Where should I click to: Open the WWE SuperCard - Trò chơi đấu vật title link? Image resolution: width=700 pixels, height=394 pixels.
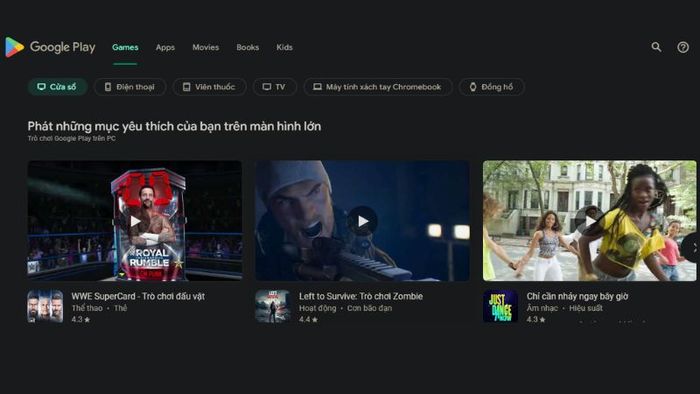(138, 296)
